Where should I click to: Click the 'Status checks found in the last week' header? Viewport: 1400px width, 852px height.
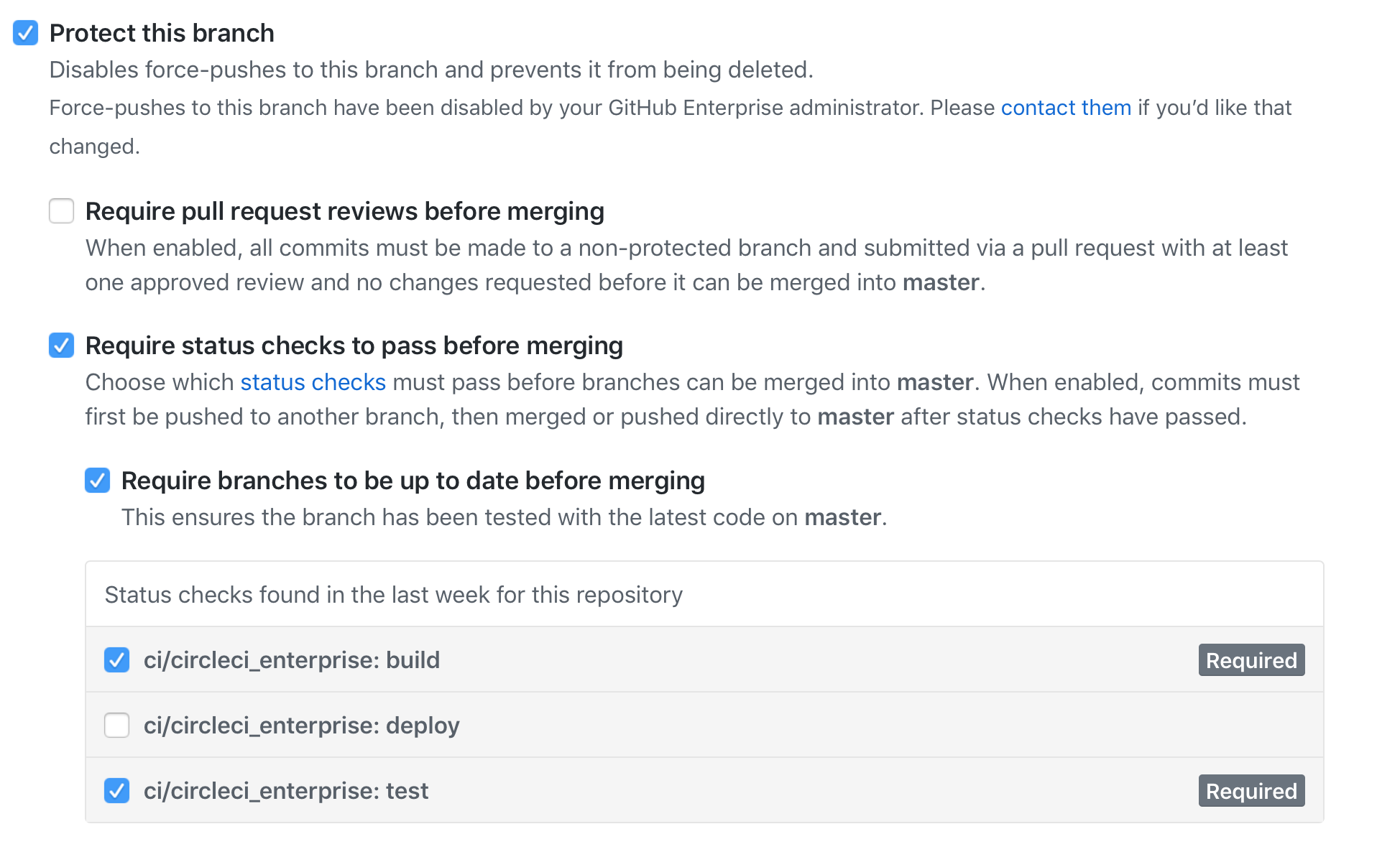[393, 595]
